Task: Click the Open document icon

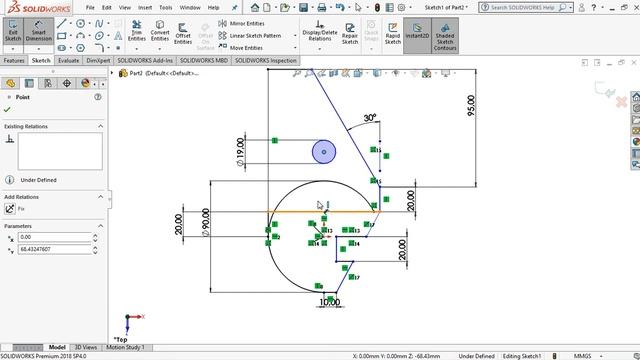Action: (x=284, y=7)
